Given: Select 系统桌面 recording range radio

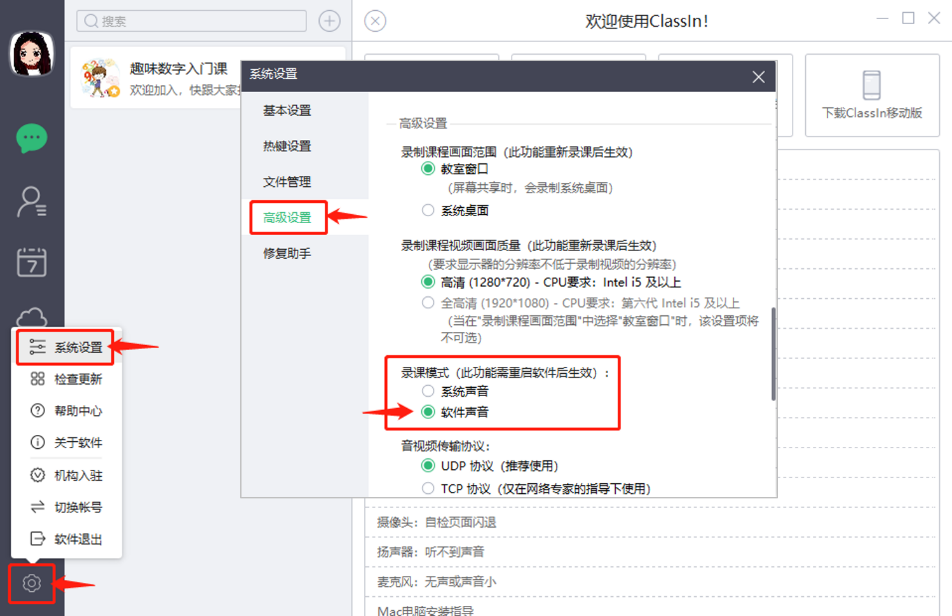Looking at the screenshot, I should click(428, 210).
